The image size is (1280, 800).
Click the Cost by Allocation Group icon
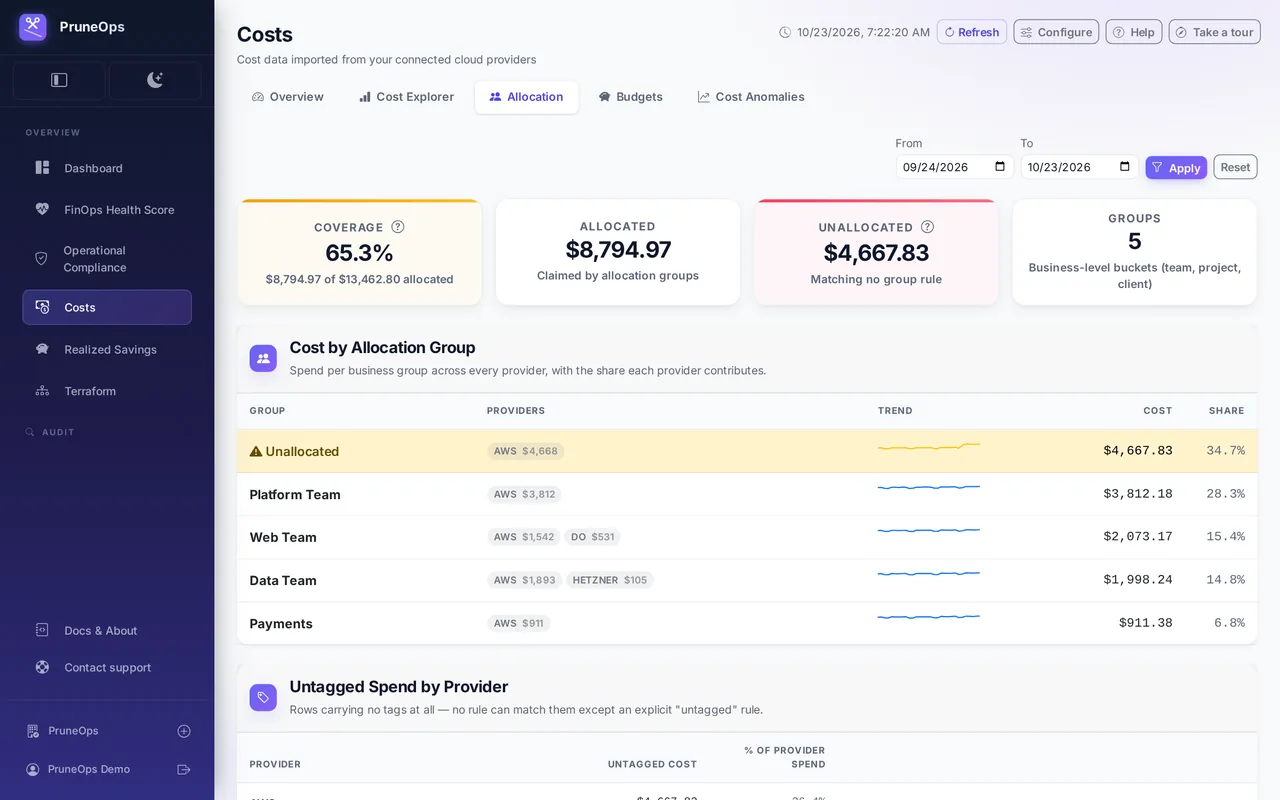tap(263, 358)
